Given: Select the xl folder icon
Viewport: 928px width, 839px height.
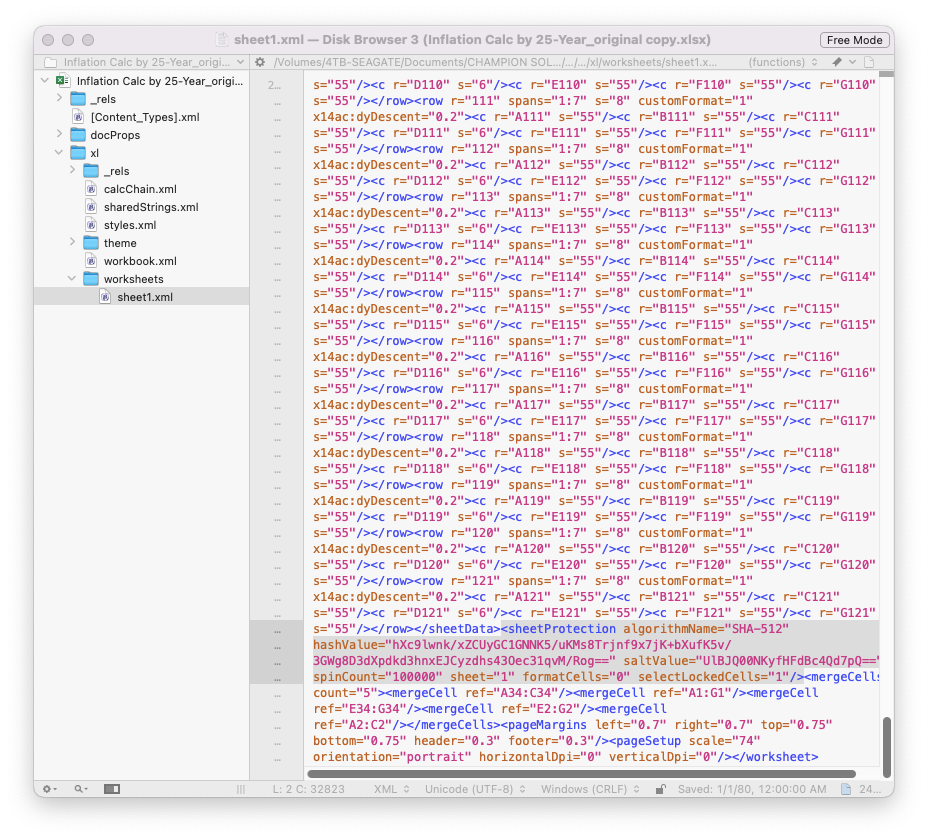Looking at the screenshot, I should [x=78, y=153].
